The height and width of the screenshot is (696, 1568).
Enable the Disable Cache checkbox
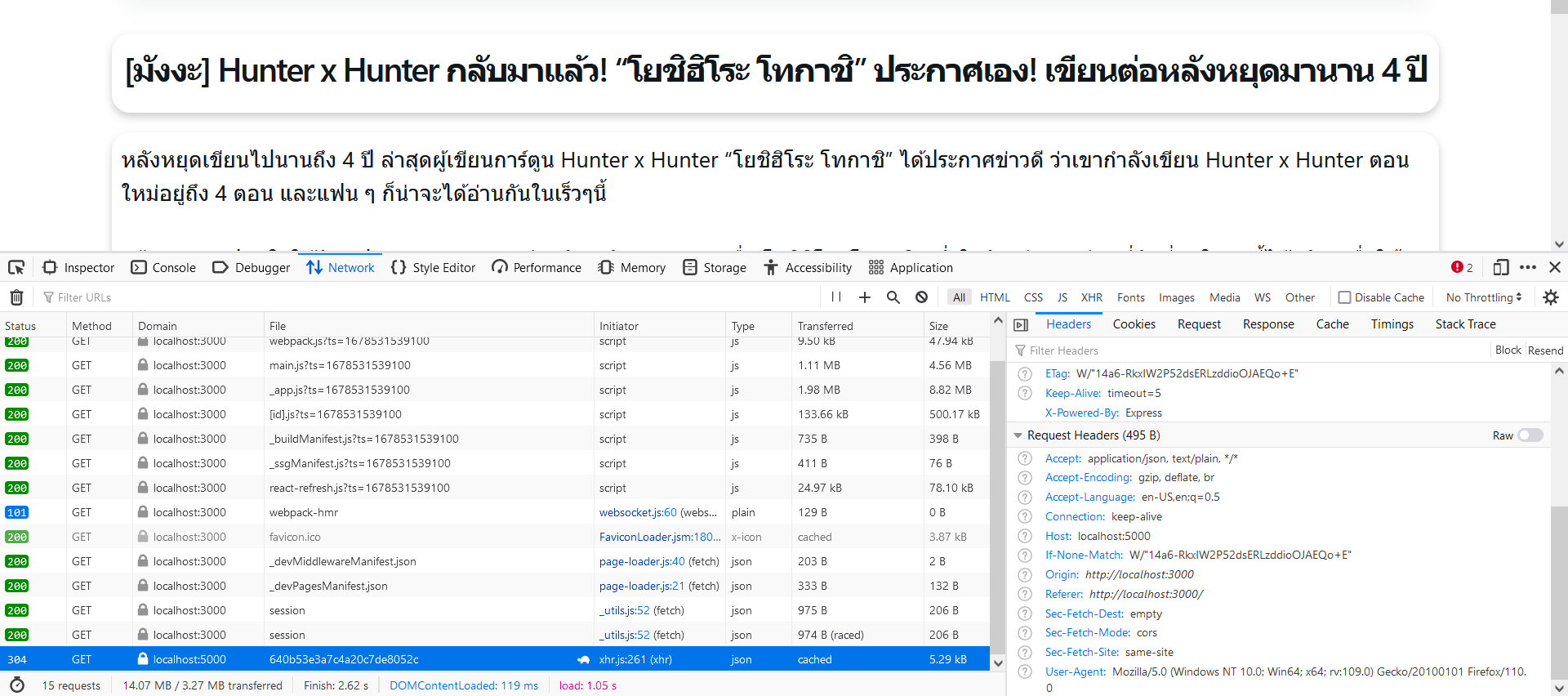tap(1344, 297)
